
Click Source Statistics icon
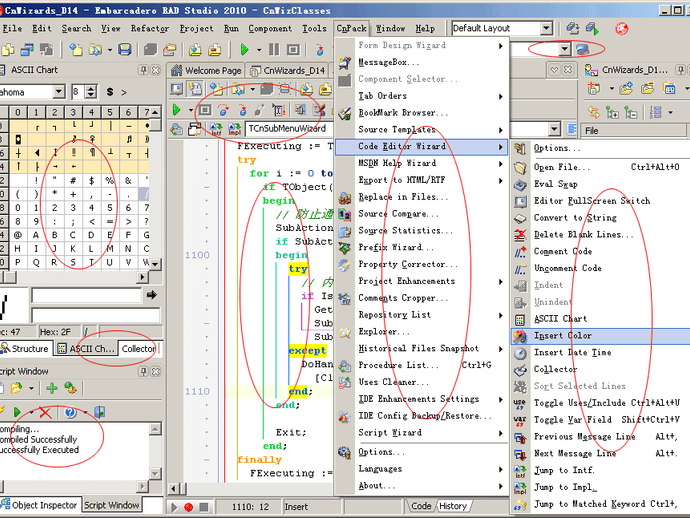tap(345, 231)
